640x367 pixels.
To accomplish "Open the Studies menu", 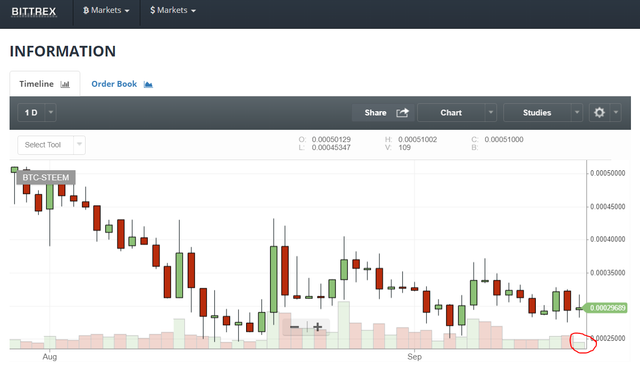I will point(537,113).
